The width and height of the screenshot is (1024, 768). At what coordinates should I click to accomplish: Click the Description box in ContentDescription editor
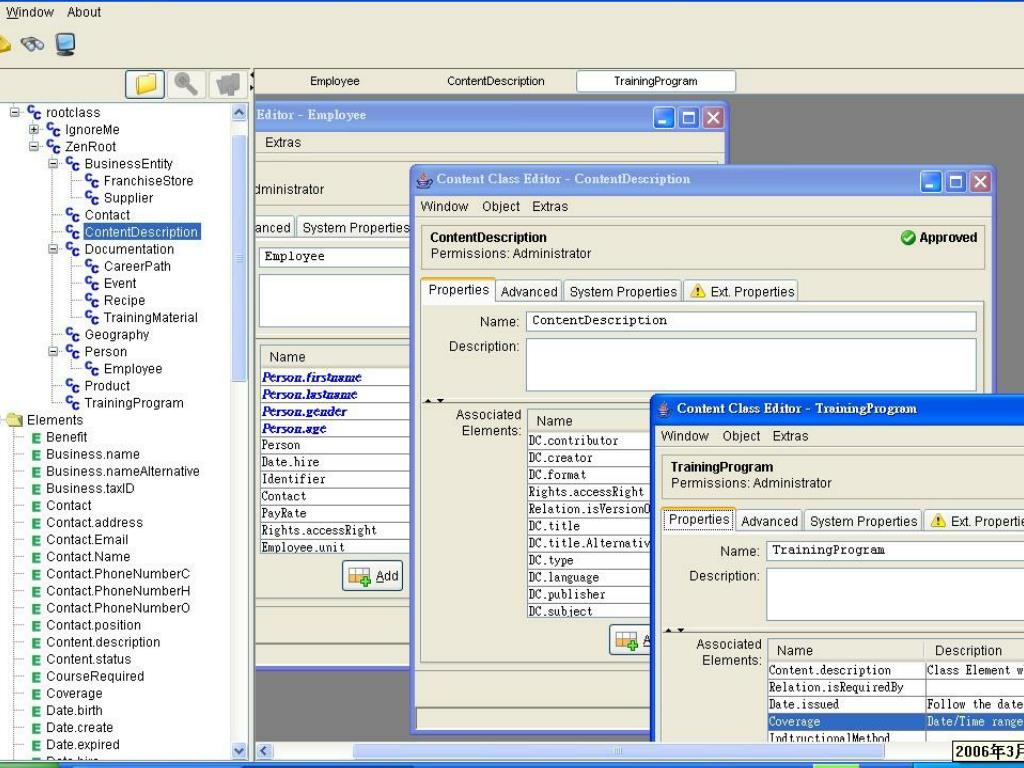pos(751,364)
